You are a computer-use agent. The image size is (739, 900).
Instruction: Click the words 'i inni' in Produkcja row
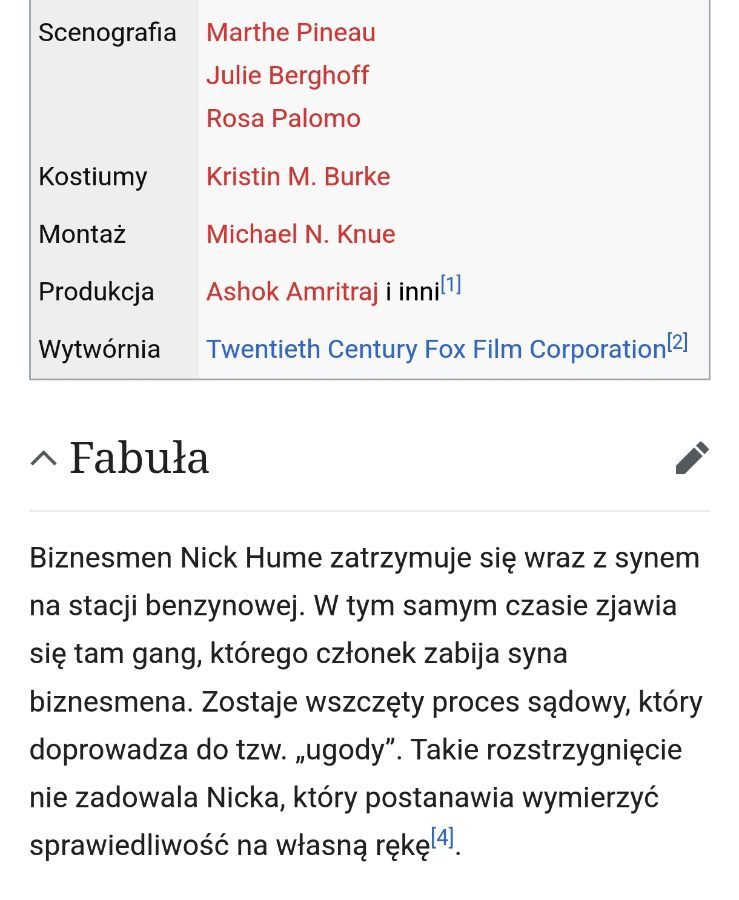413,292
